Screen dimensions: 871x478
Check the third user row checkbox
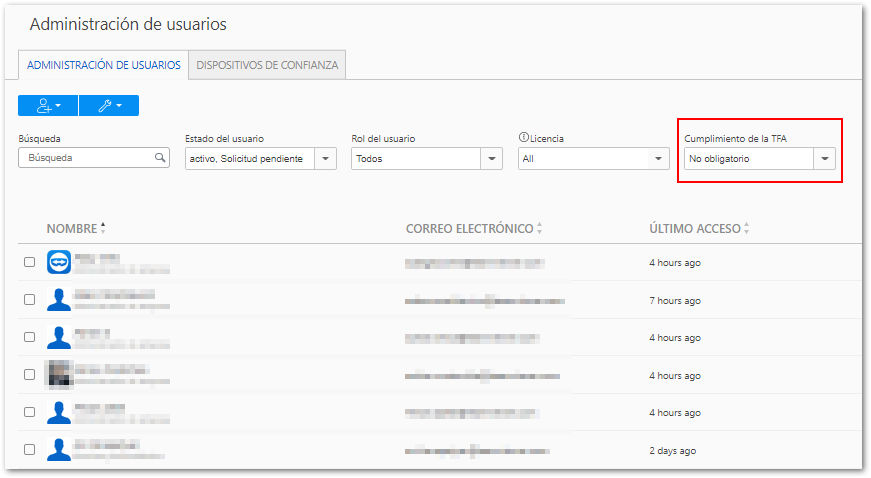(29, 337)
